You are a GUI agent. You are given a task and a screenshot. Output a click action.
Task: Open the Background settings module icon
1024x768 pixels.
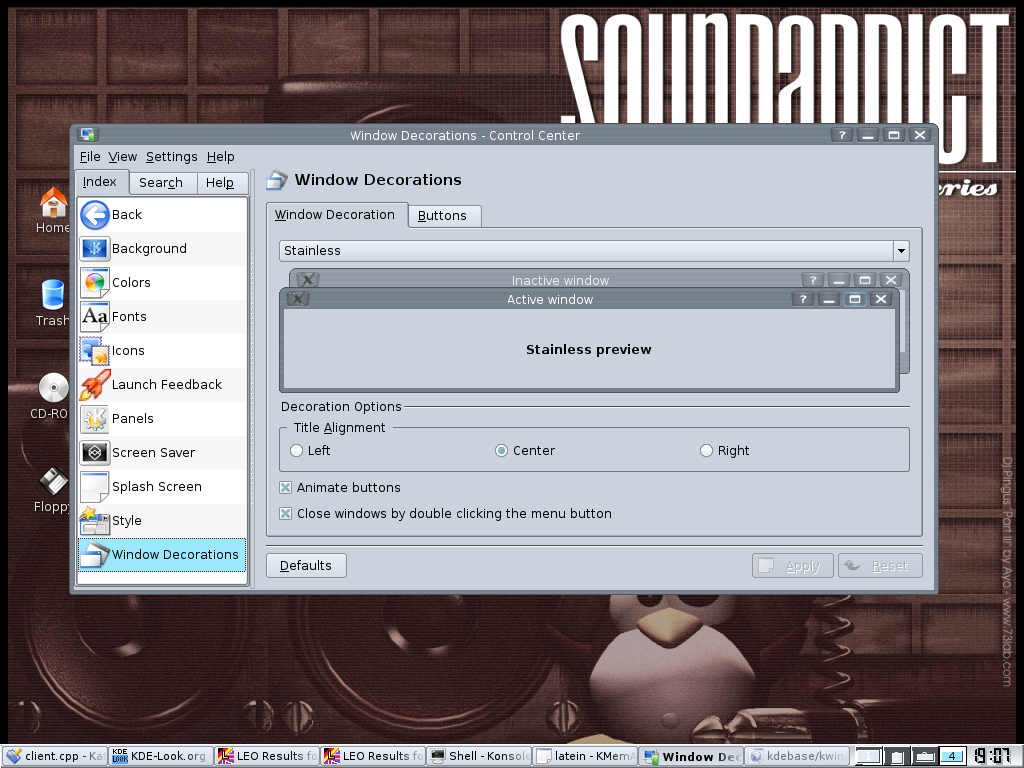click(95, 249)
